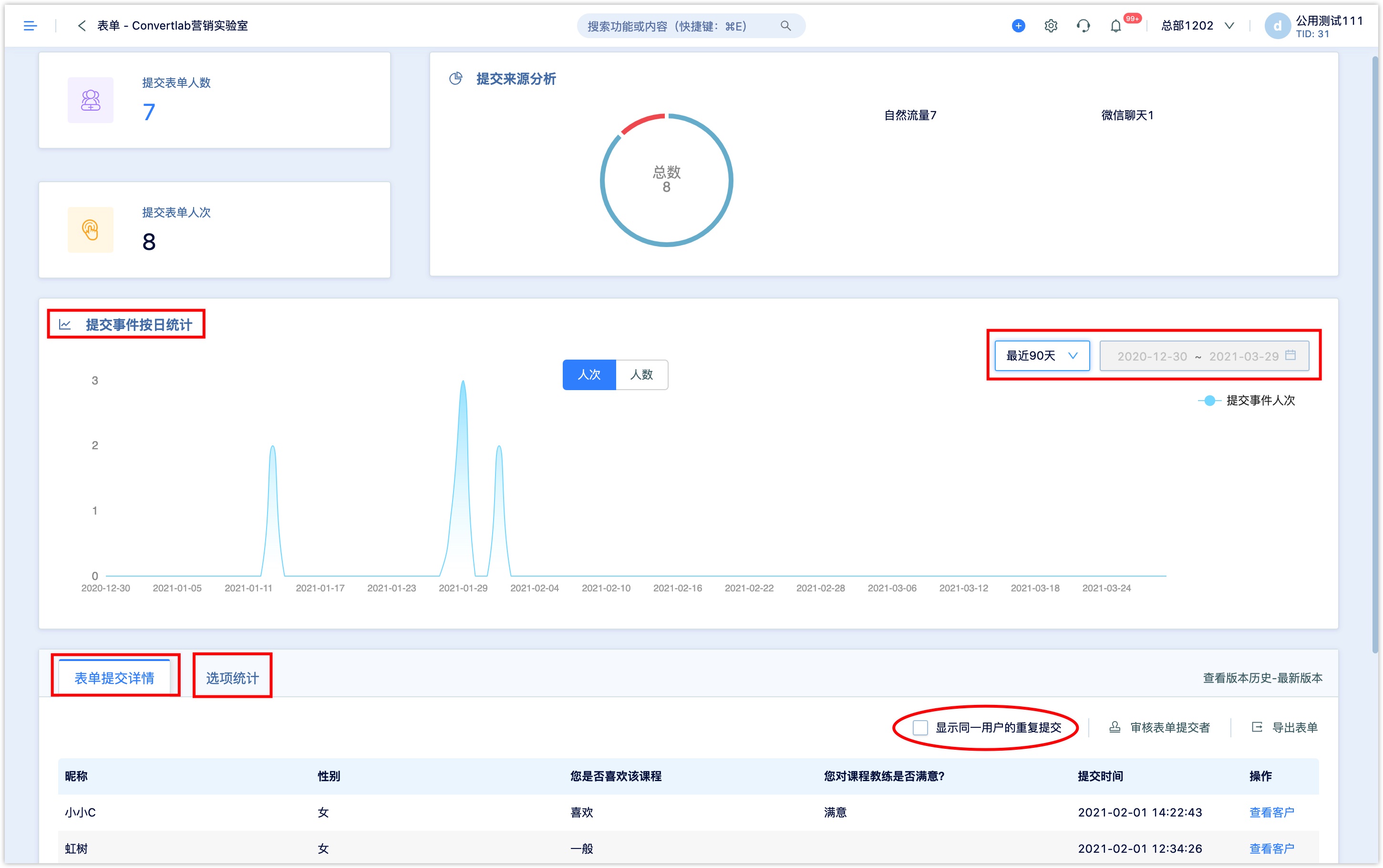Click the 提交时间 column header
1383x868 pixels.
[1100, 776]
